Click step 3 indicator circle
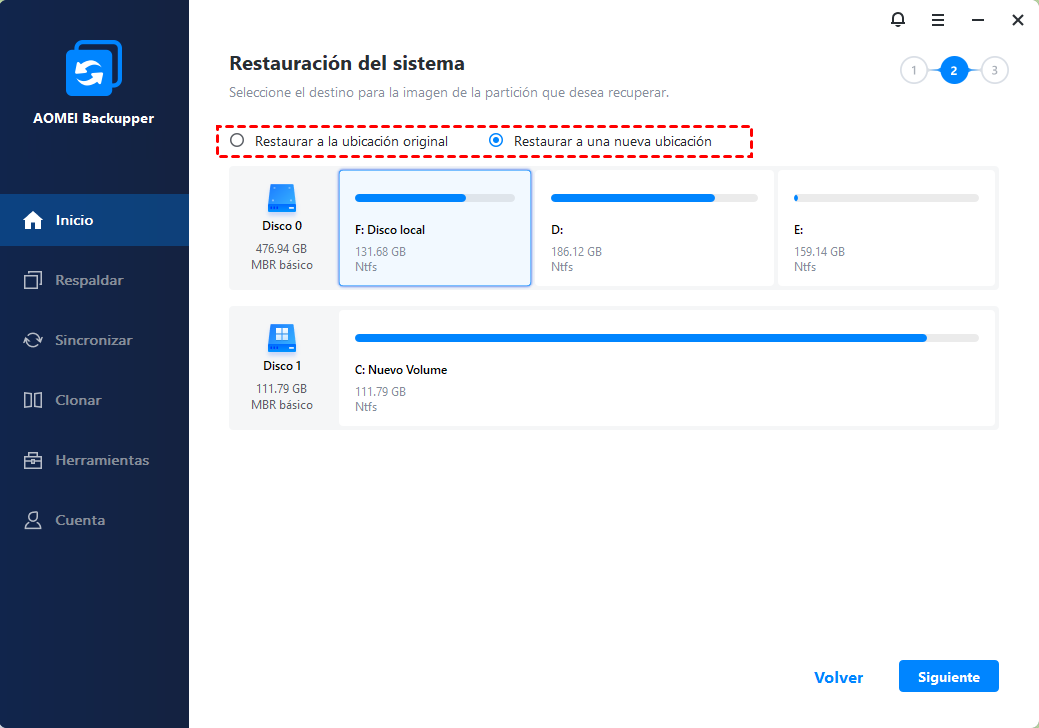The height and width of the screenshot is (728, 1039). click(994, 70)
